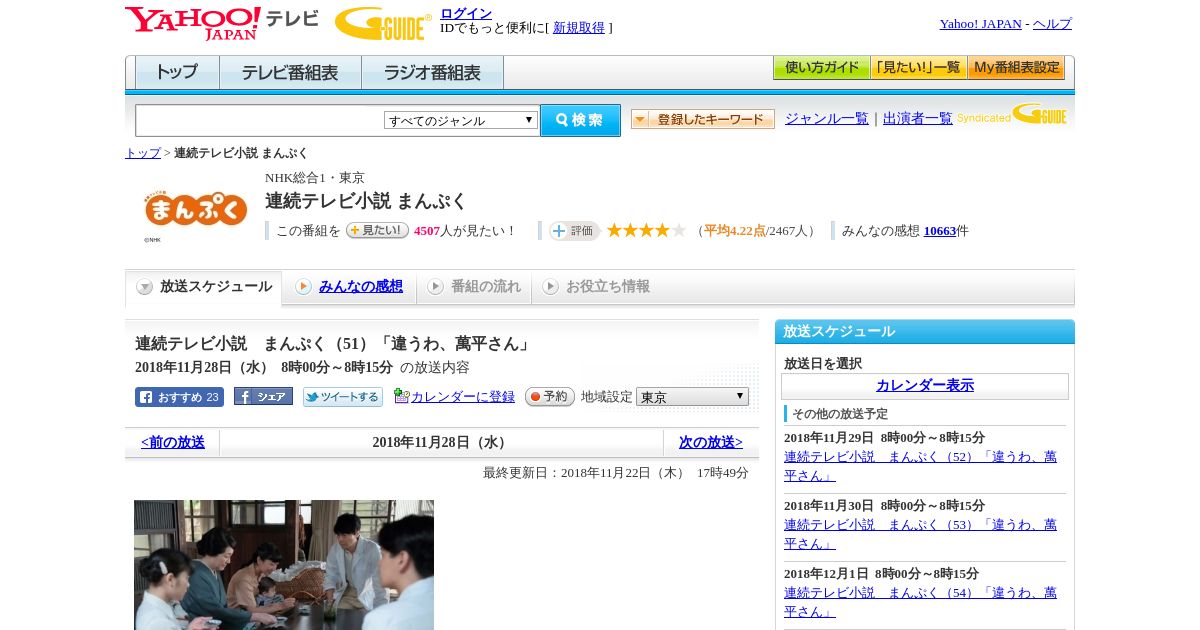Image resolution: width=1200 pixels, height=630 pixels.
Task: Select the お役立ち情報 tab
Action: click(596, 287)
